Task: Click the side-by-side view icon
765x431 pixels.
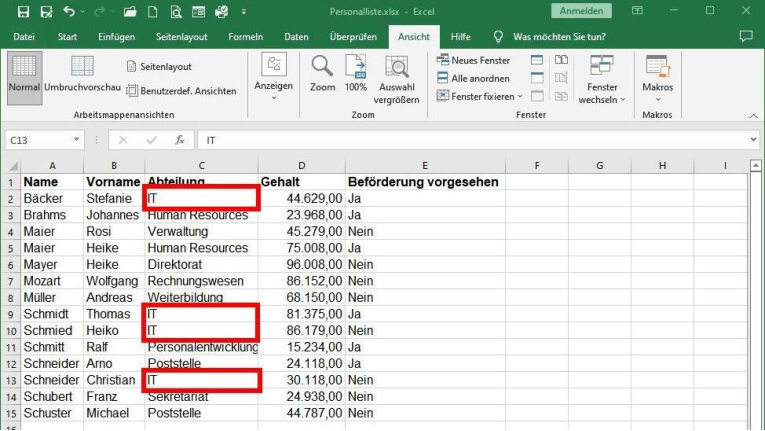Action: pyautogui.click(x=561, y=60)
